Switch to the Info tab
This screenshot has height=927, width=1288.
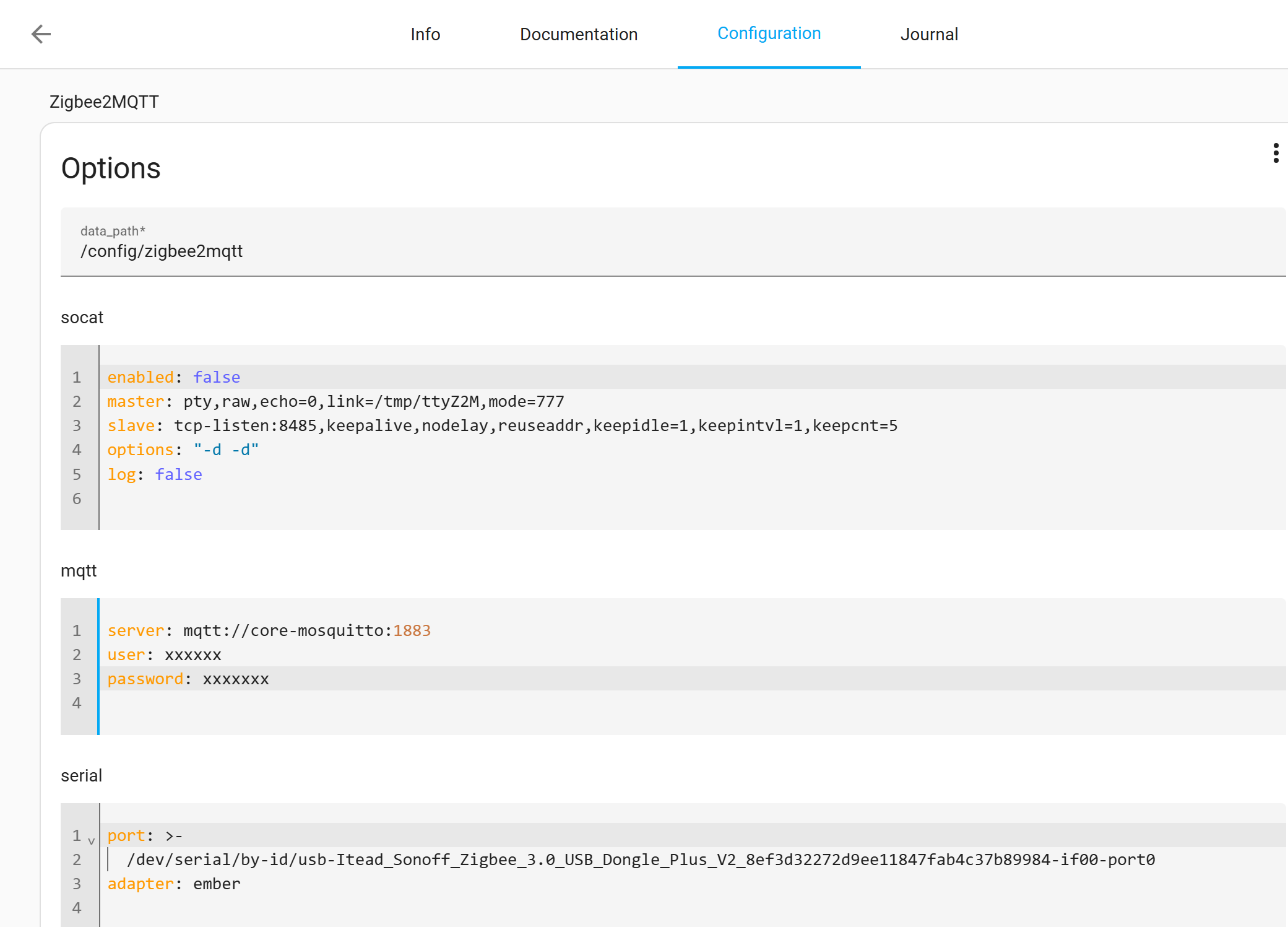coord(425,34)
